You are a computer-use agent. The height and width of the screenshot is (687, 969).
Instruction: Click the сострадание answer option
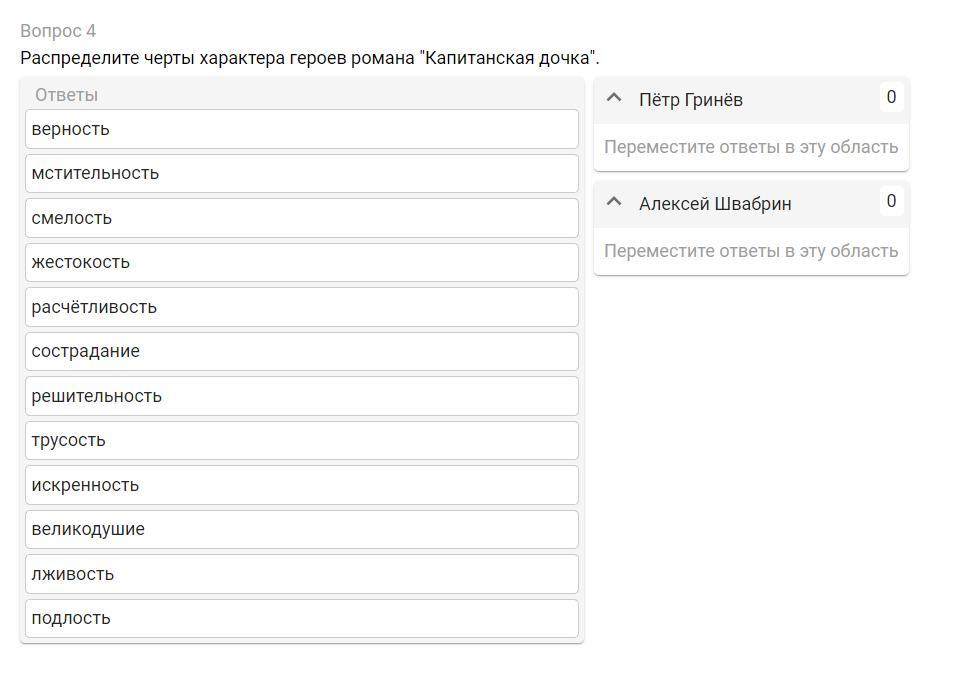(x=301, y=351)
